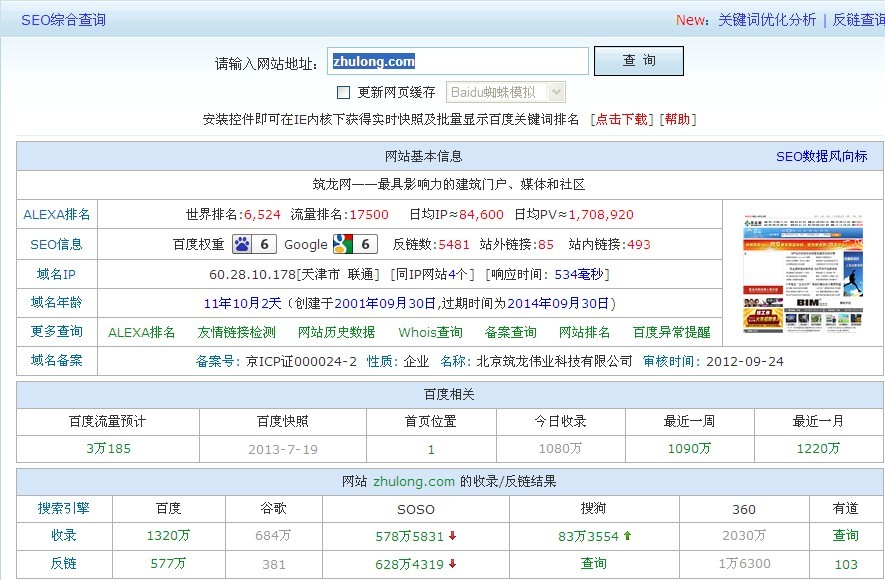885x580 pixels.
Task: Open the Baidu蜘蛛模拟 dropdown
Action: [506, 93]
